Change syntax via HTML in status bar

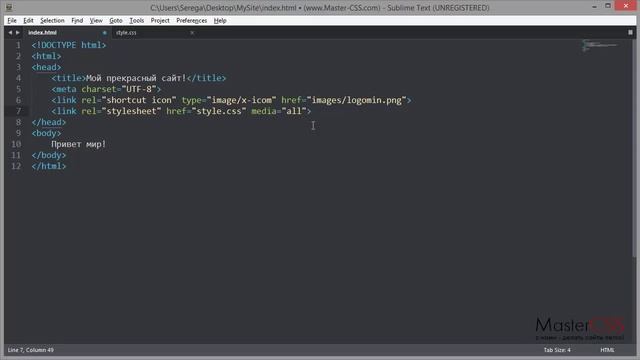607,350
